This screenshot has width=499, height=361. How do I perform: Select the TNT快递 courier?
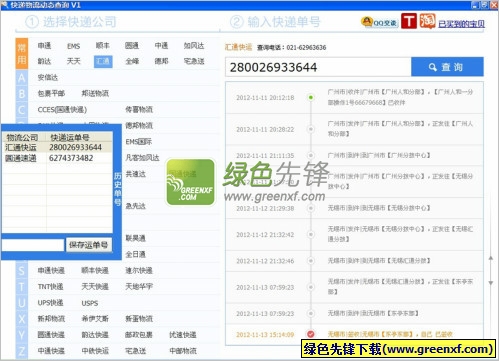tap(50, 287)
